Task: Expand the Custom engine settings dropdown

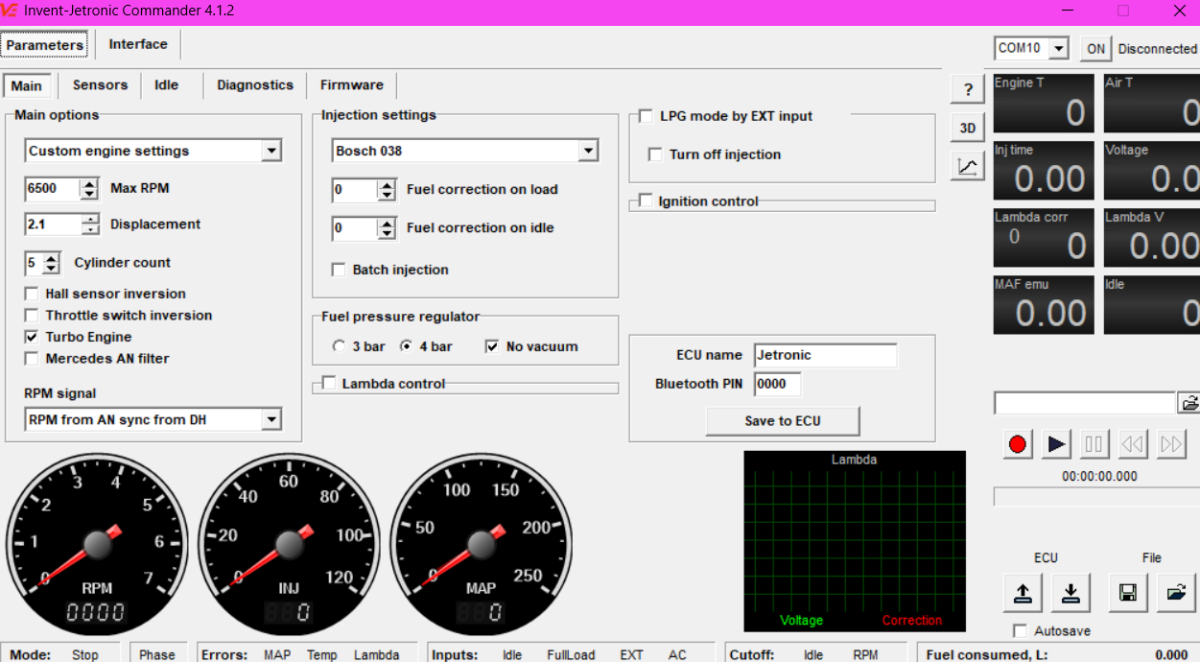Action: pyautogui.click(x=271, y=151)
